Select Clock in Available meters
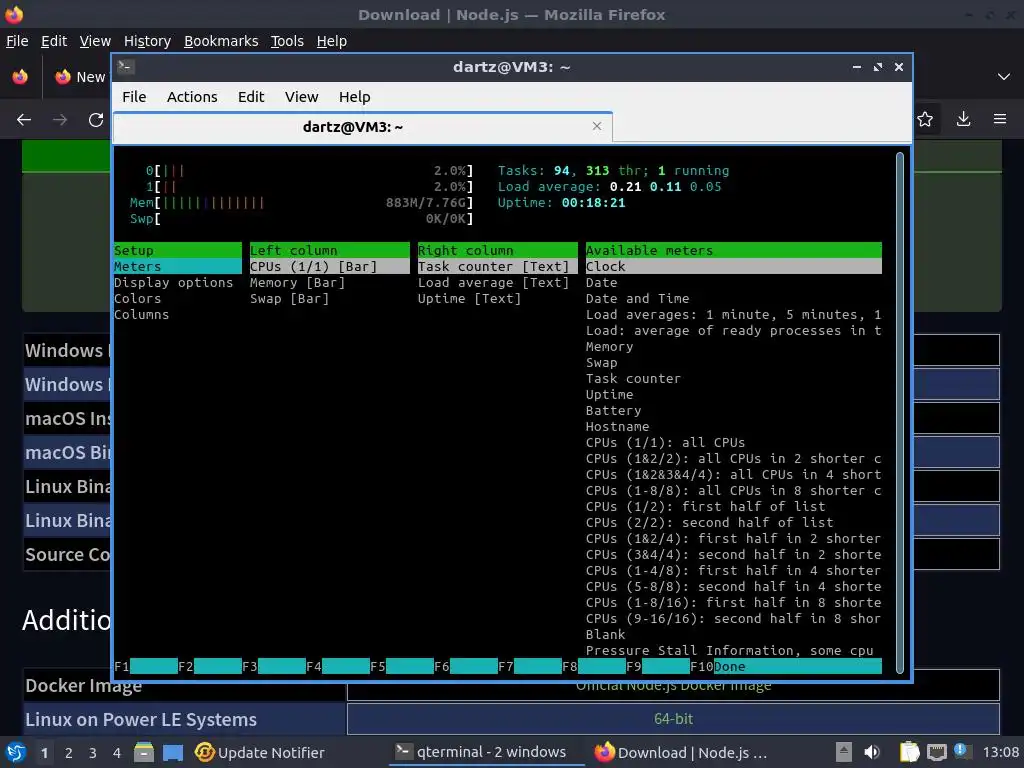The image size is (1024, 768). 733,266
